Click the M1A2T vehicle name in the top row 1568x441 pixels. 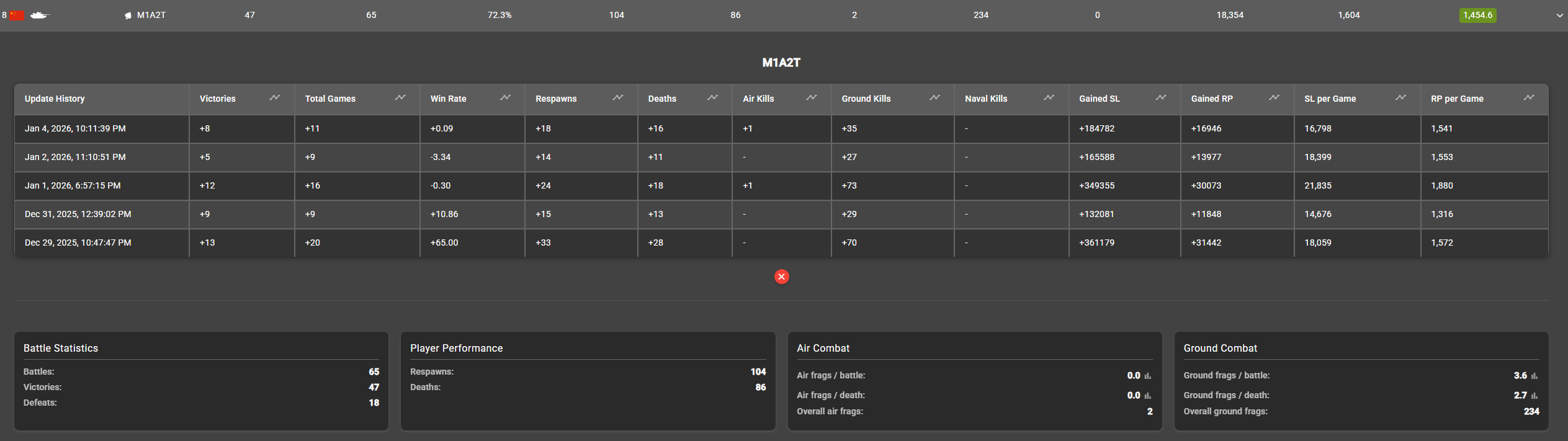[x=151, y=15]
